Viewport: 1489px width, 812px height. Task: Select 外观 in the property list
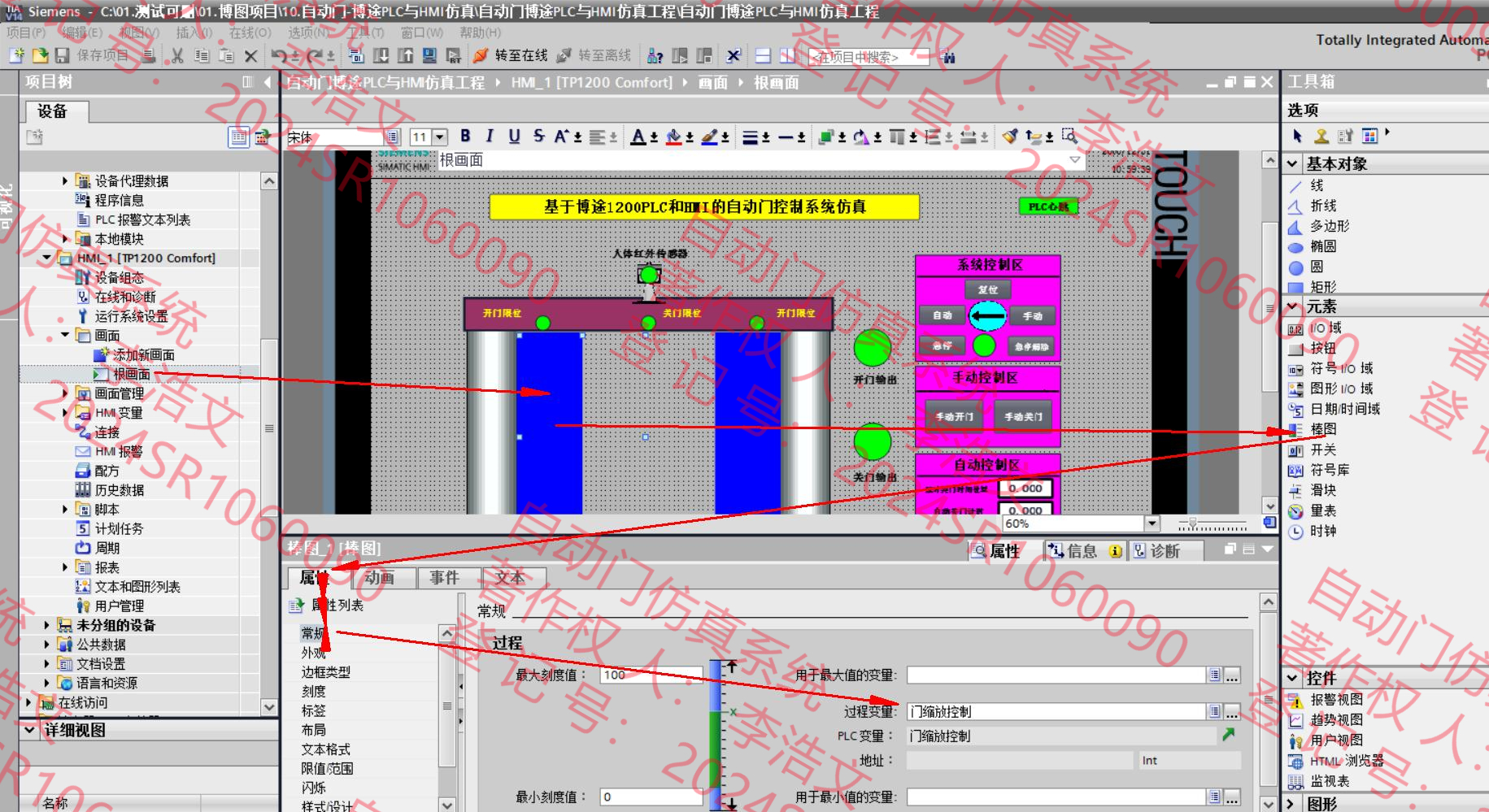314,653
